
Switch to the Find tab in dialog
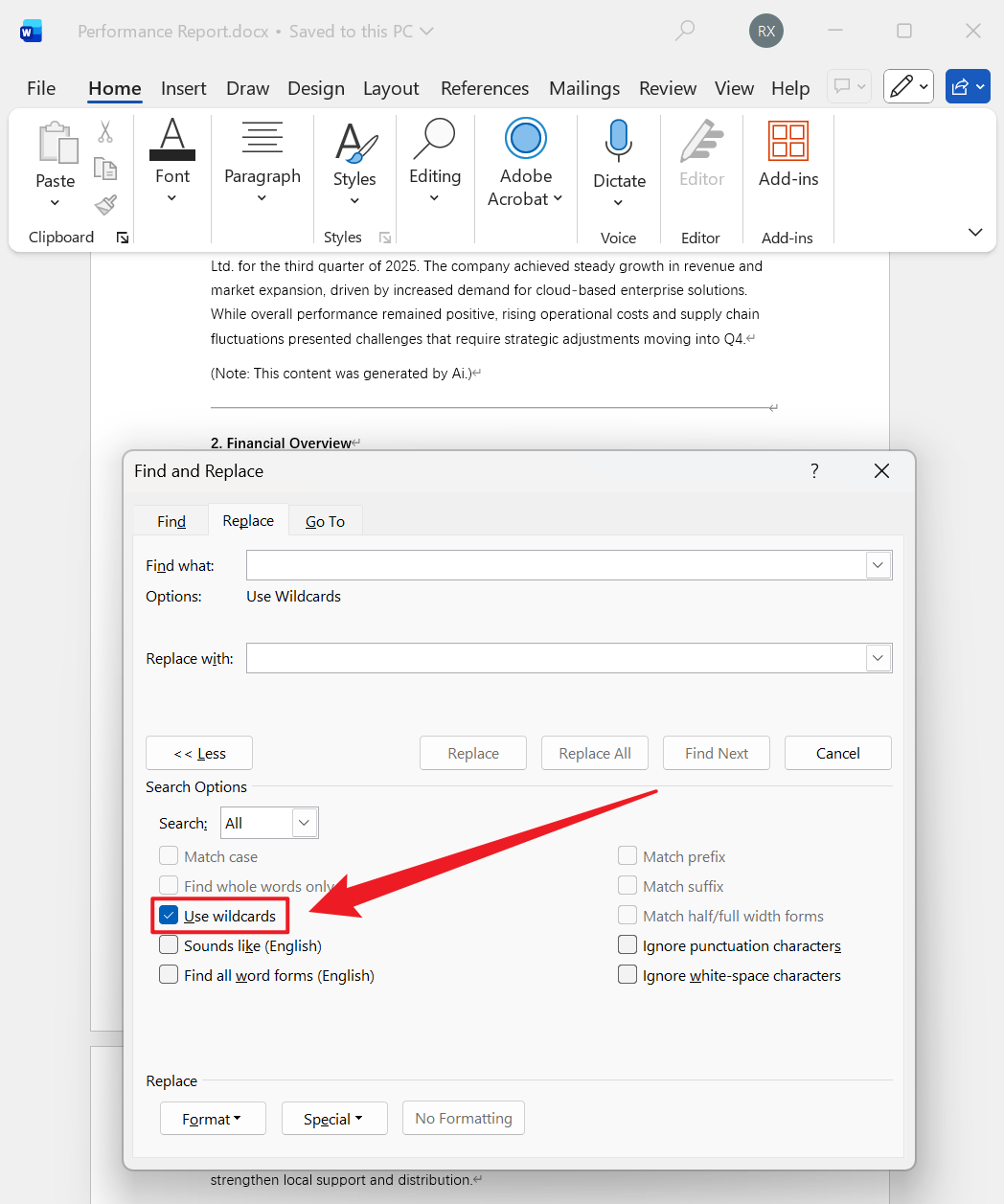pyautogui.click(x=171, y=521)
